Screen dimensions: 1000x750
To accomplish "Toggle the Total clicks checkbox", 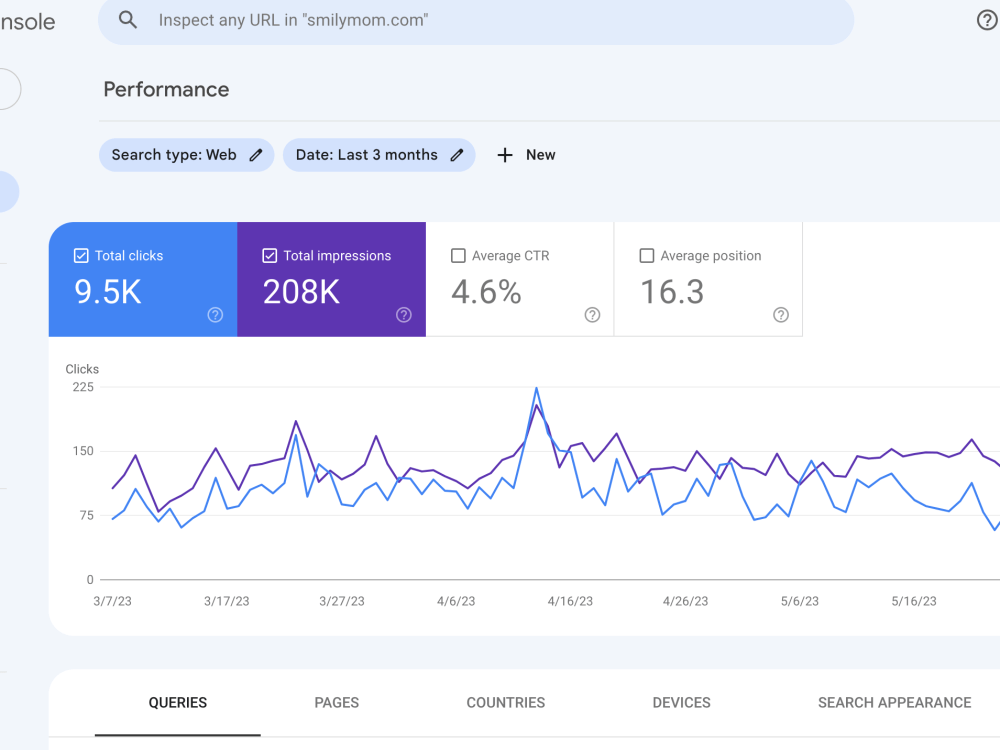I will tap(81, 256).
